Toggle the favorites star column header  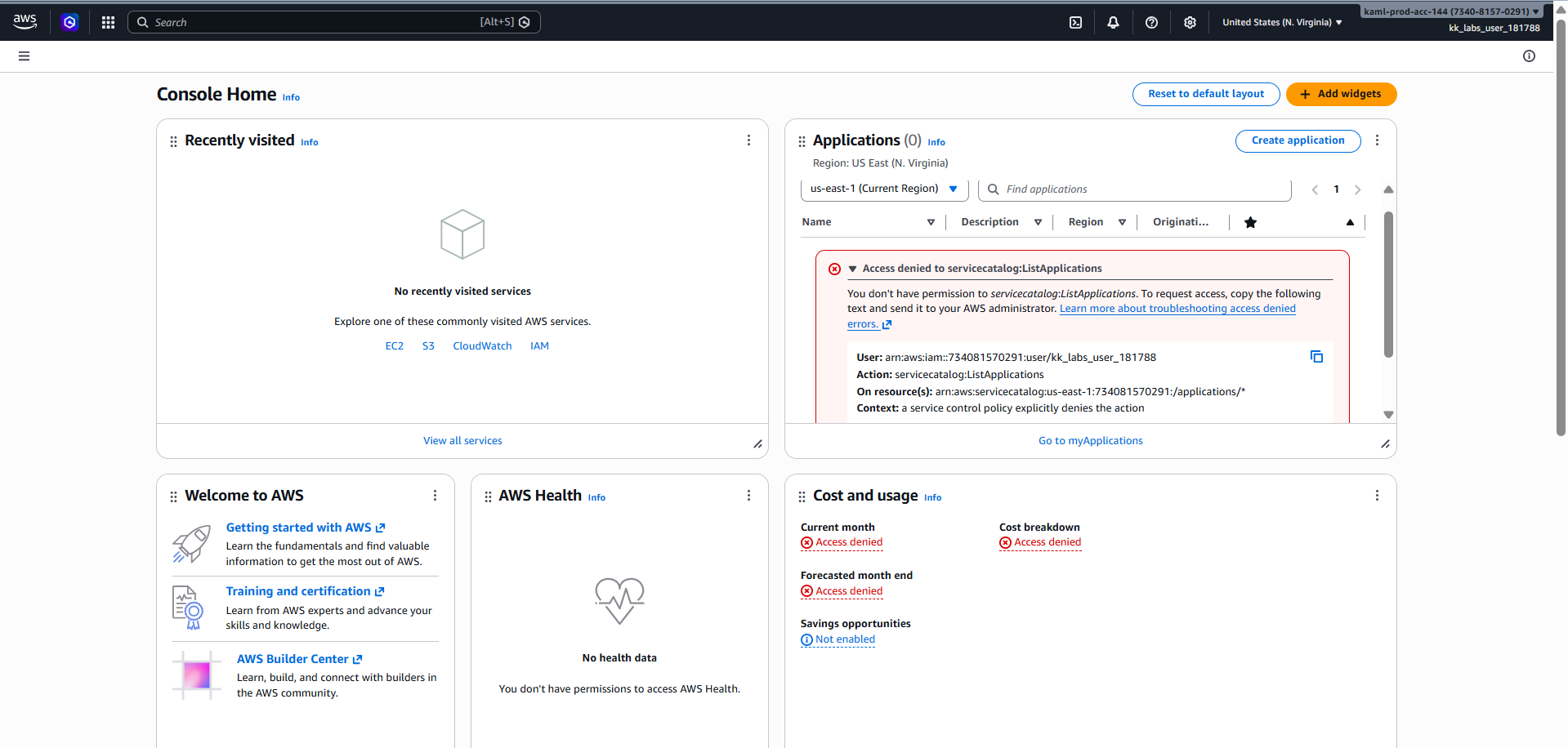pyautogui.click(x=1250, y=222)
